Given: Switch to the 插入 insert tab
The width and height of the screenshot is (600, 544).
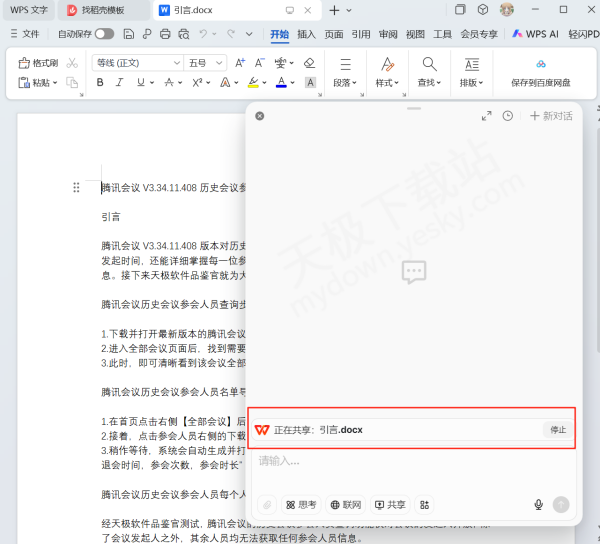Looking at the screenshot, I should pos(307,34).
